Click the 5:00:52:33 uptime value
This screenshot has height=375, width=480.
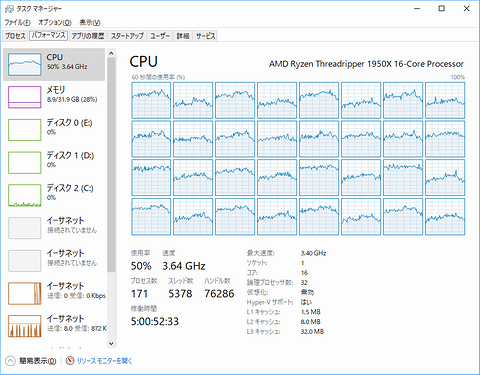click(155, 321)
